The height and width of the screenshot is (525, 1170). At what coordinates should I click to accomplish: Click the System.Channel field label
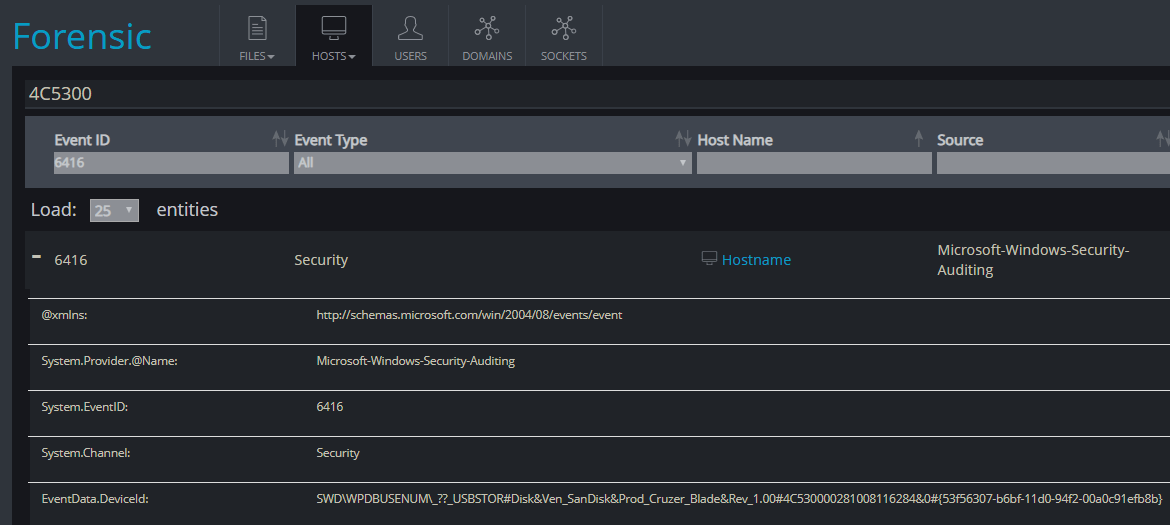click(x=86, y=453)
